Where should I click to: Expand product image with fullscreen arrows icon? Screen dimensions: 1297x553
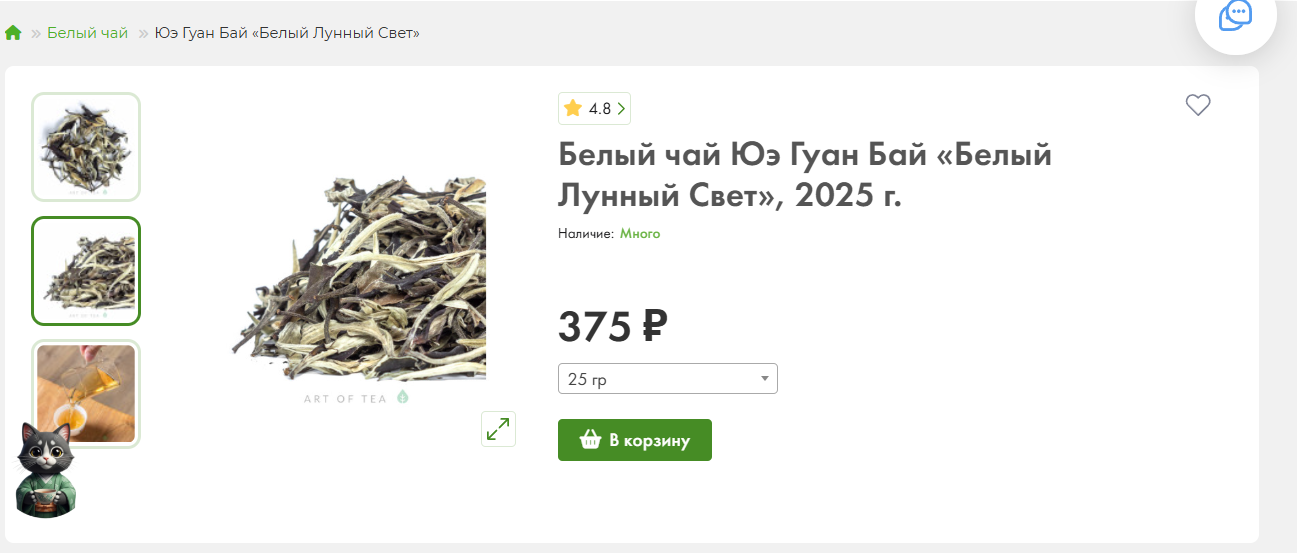498,428
